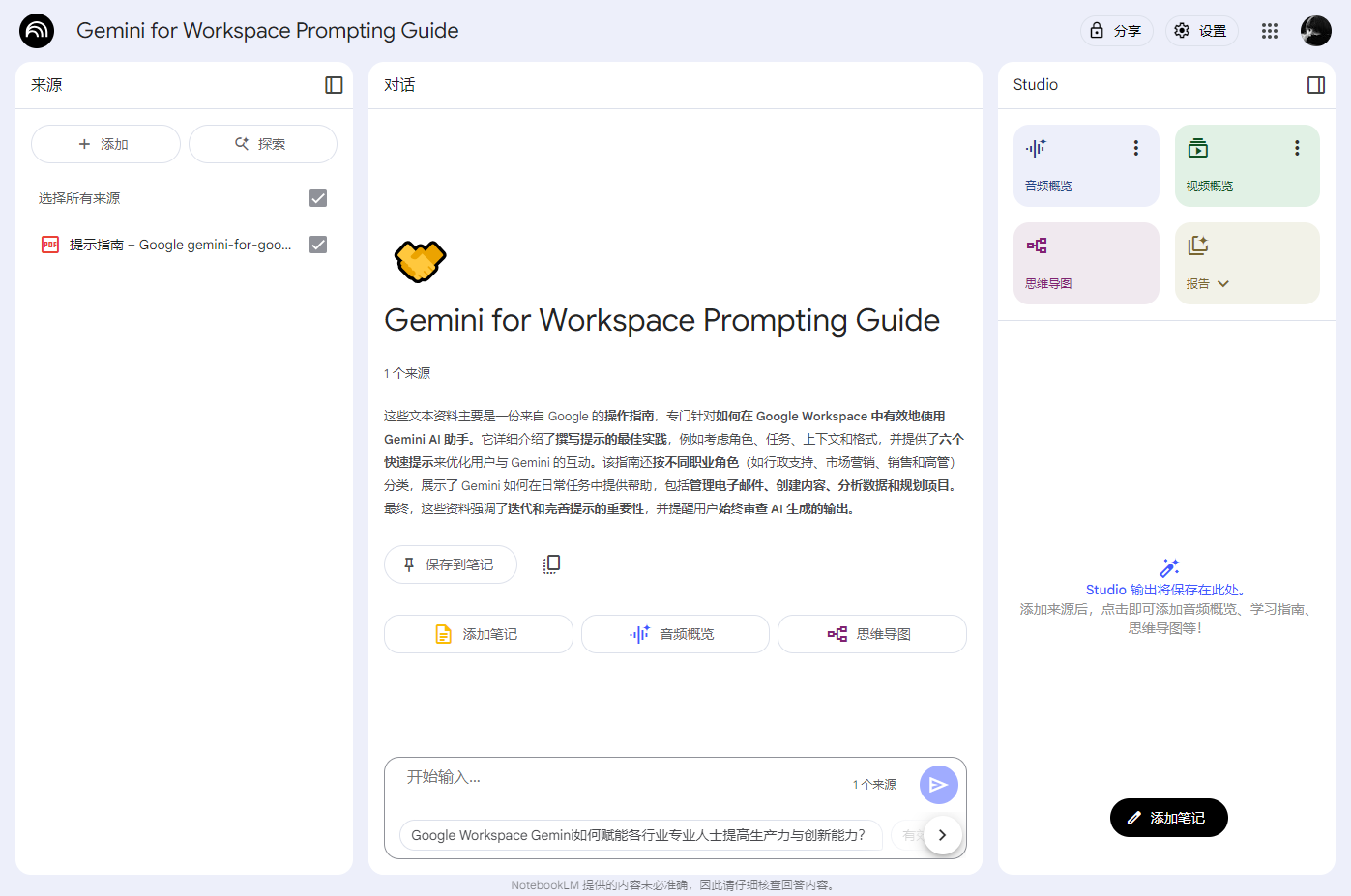The height and width of the screenshot is (896, 1351).
Task: Click the Studio panel heading
Action: (x=1036, y=85)
